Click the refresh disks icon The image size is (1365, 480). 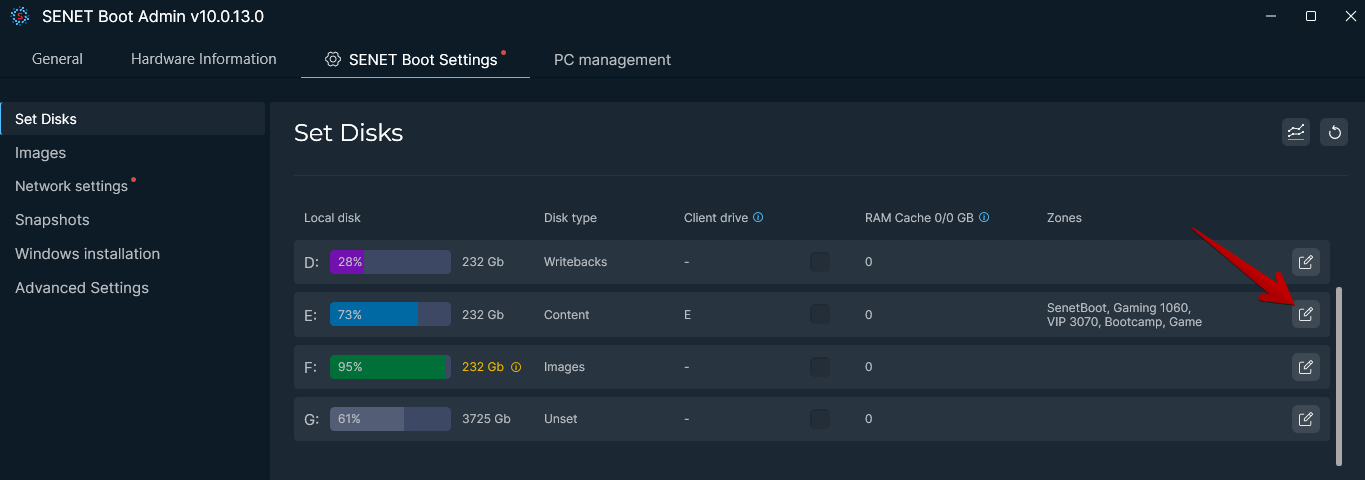(1334, 132)
